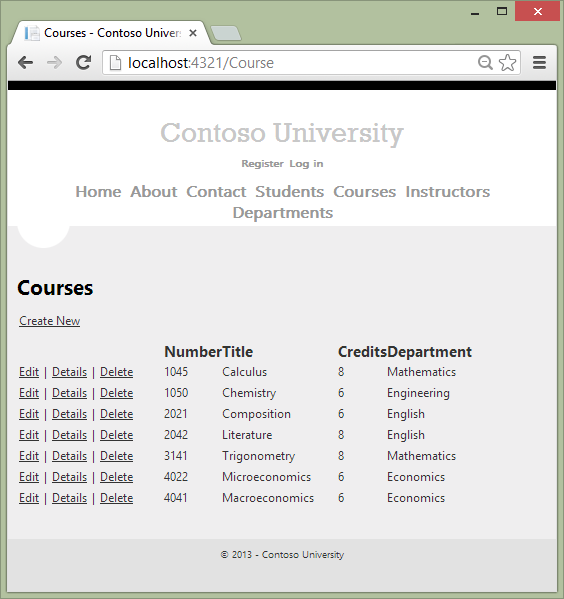
Task: Click the Credits column header
Action: pyautogui.click(x=362, y=352)
